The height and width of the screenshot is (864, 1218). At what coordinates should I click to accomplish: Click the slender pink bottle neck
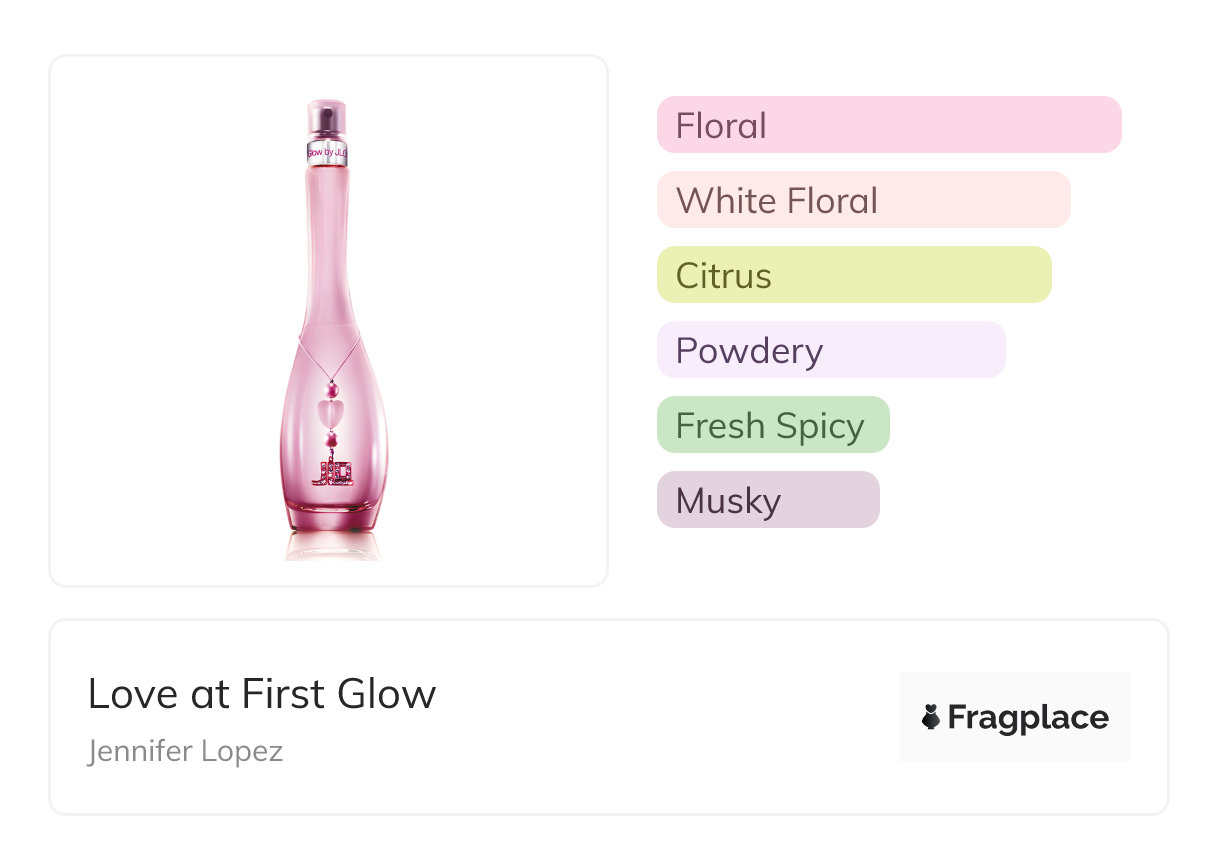(x=328, y=240)
